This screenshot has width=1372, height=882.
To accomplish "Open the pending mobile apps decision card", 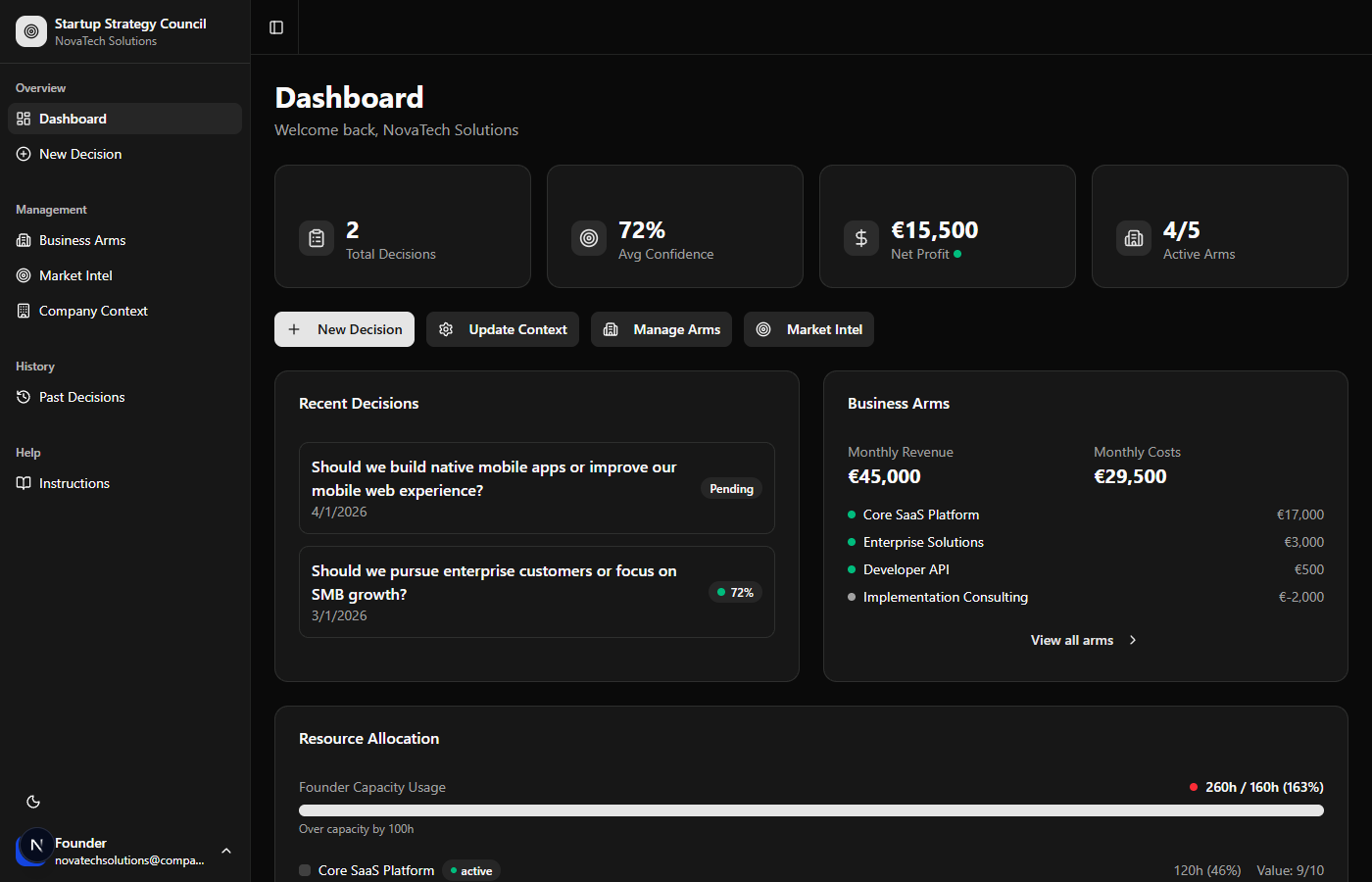I will [x=537, y=487].
